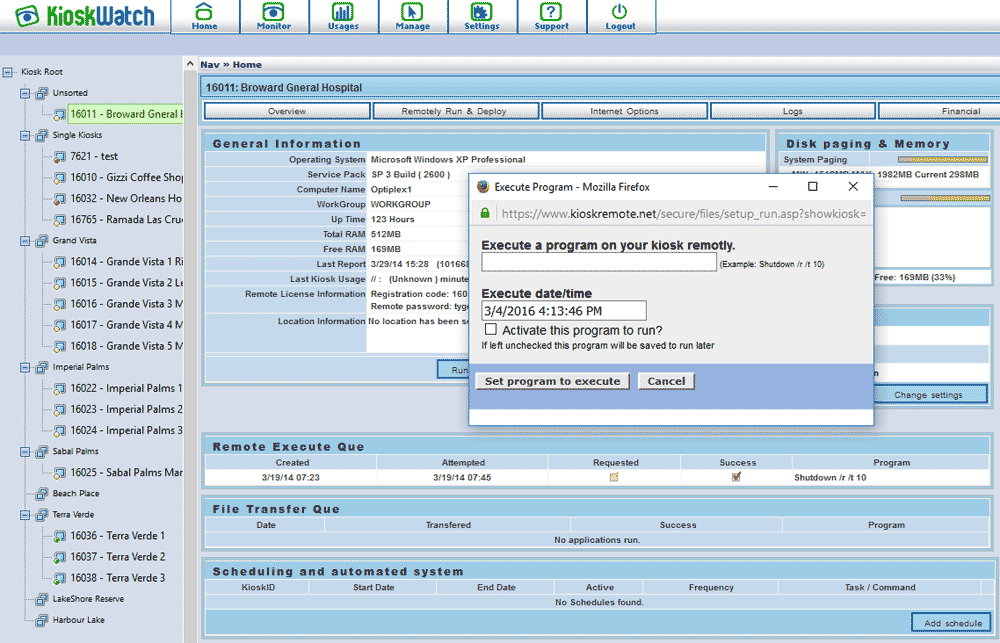Click the Success check icon in execute queue
Screen dimensions: 1000x643
pos(736,477)
